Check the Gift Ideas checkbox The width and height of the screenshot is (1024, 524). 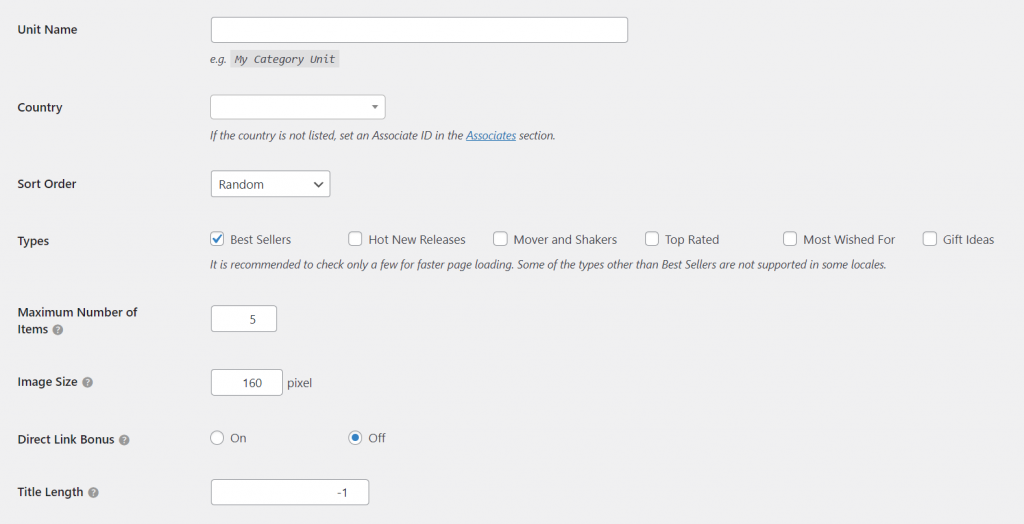tap(930, 239)
